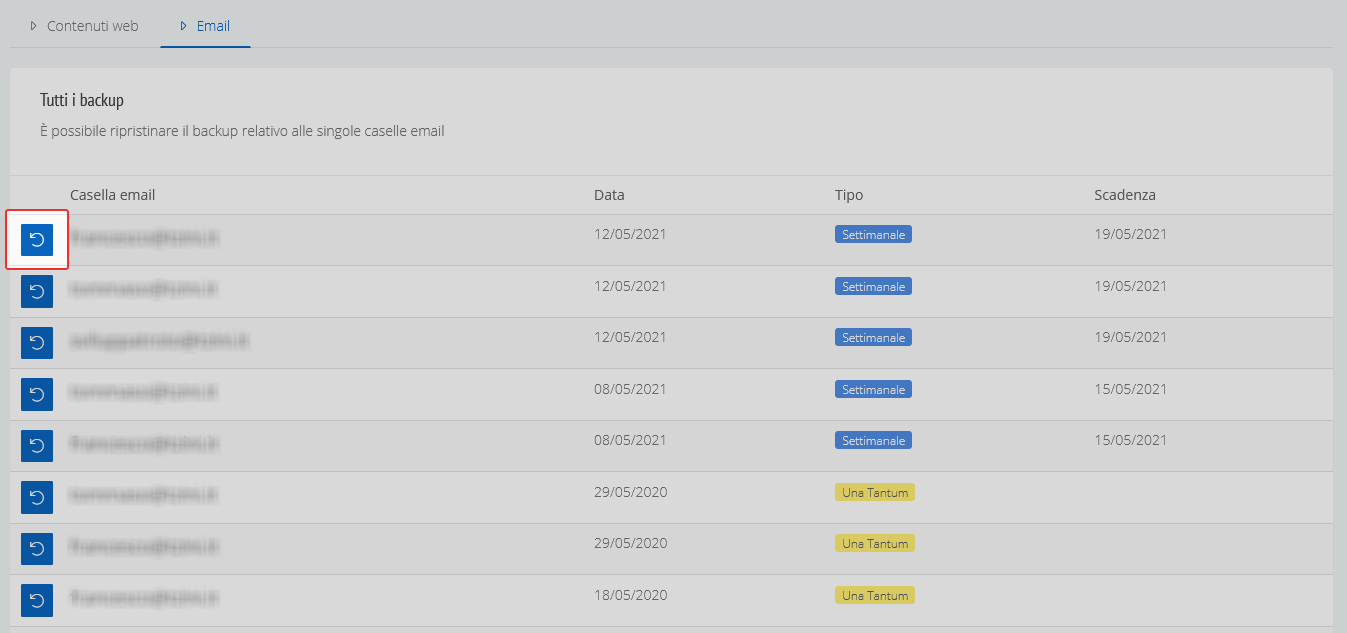Click Una Tantum badge in 18/05/2020 row
Screen dimensions: 1347x633
(875, 595)
